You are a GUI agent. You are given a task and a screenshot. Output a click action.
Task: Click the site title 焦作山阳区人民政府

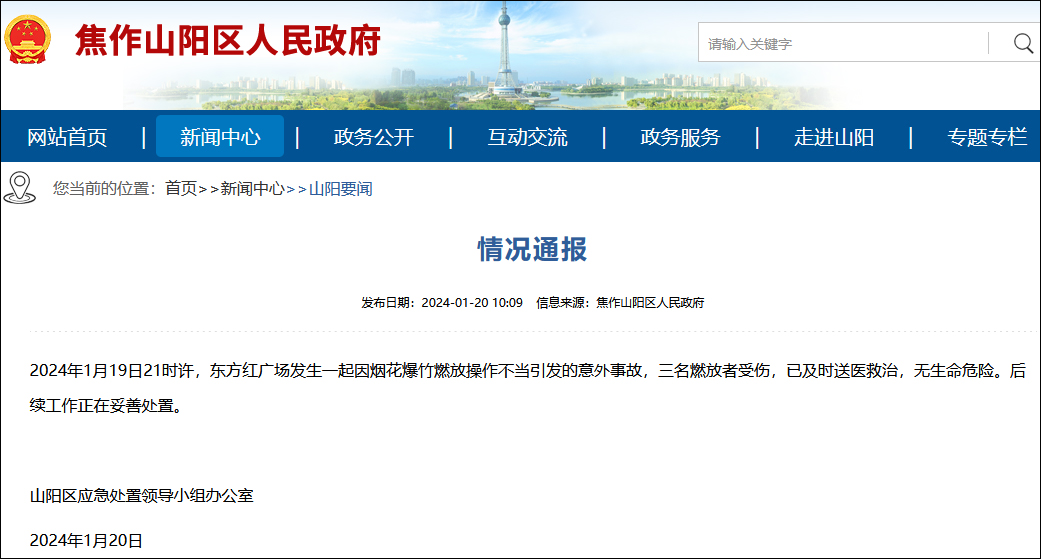(228, 40)
